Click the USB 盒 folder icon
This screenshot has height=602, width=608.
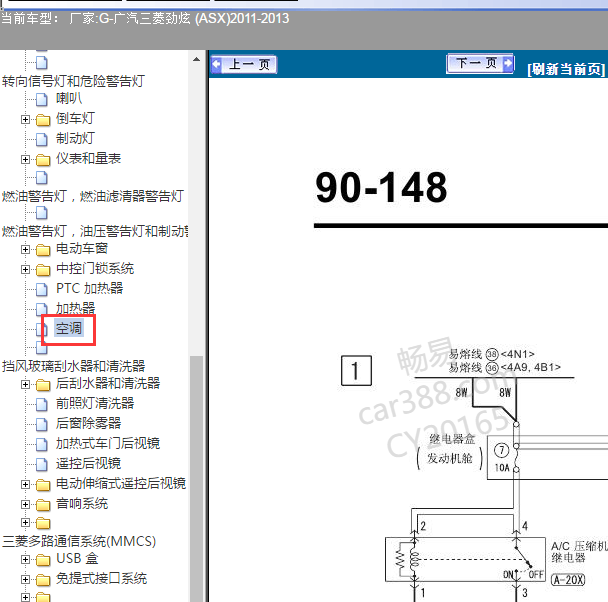[43, 560]
